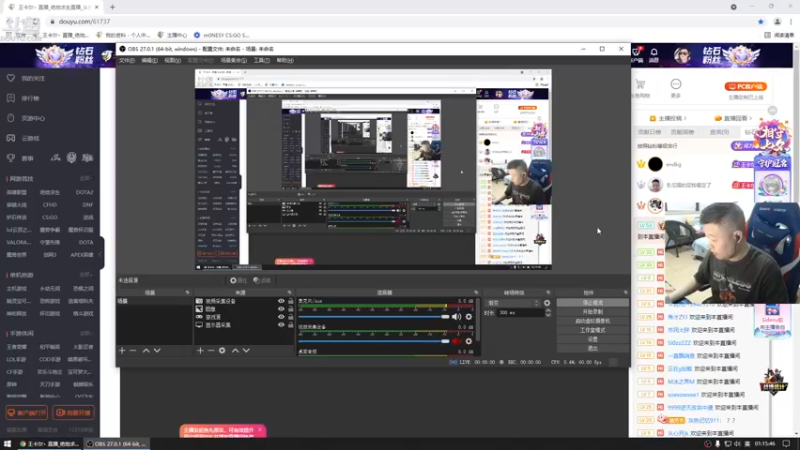Open the 赛事 trophy icon in sidebar
This screenshot has height=450, width=800.
(11, 158)
